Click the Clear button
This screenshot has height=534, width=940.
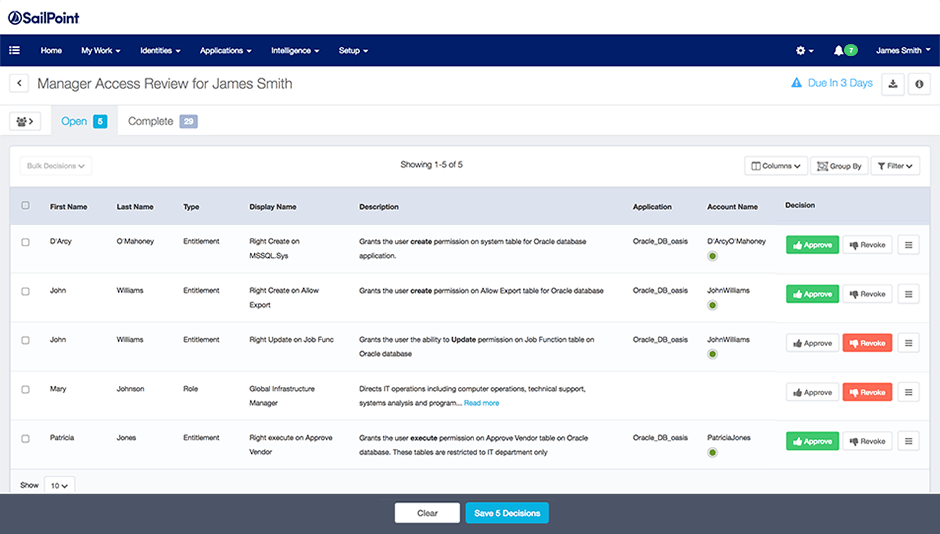point(427,513)
